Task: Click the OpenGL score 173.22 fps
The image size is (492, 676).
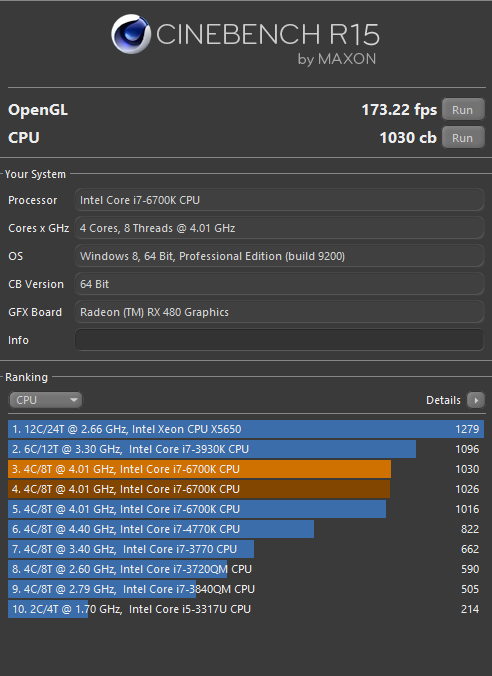Action: coord(399,110)
